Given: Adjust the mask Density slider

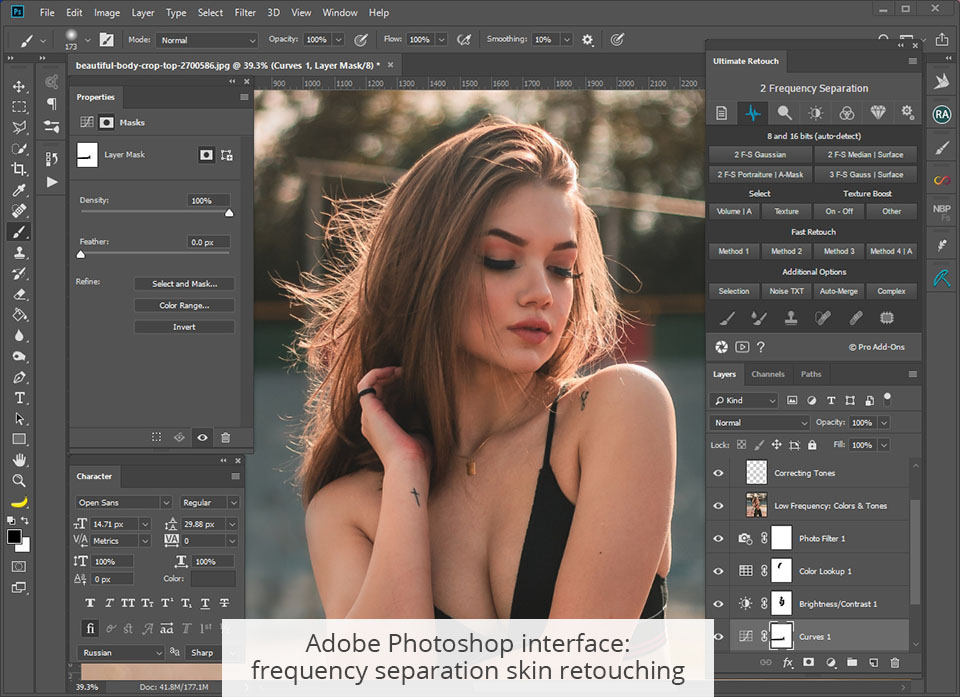Looking at the screenshot, I should tap(229, 213).
